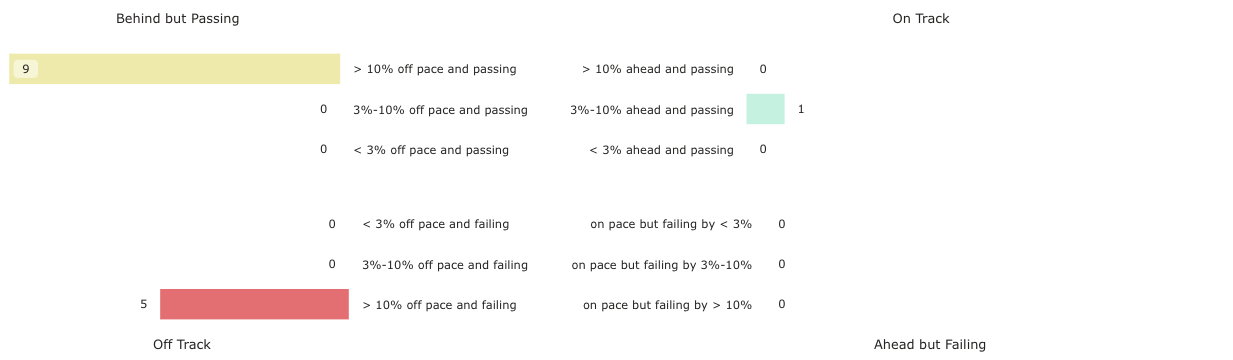Select the 'Behind but Passing' quadrant title
Viewport: 1233px width, 360px height.
pyautogui.click(x=178, y=18)
